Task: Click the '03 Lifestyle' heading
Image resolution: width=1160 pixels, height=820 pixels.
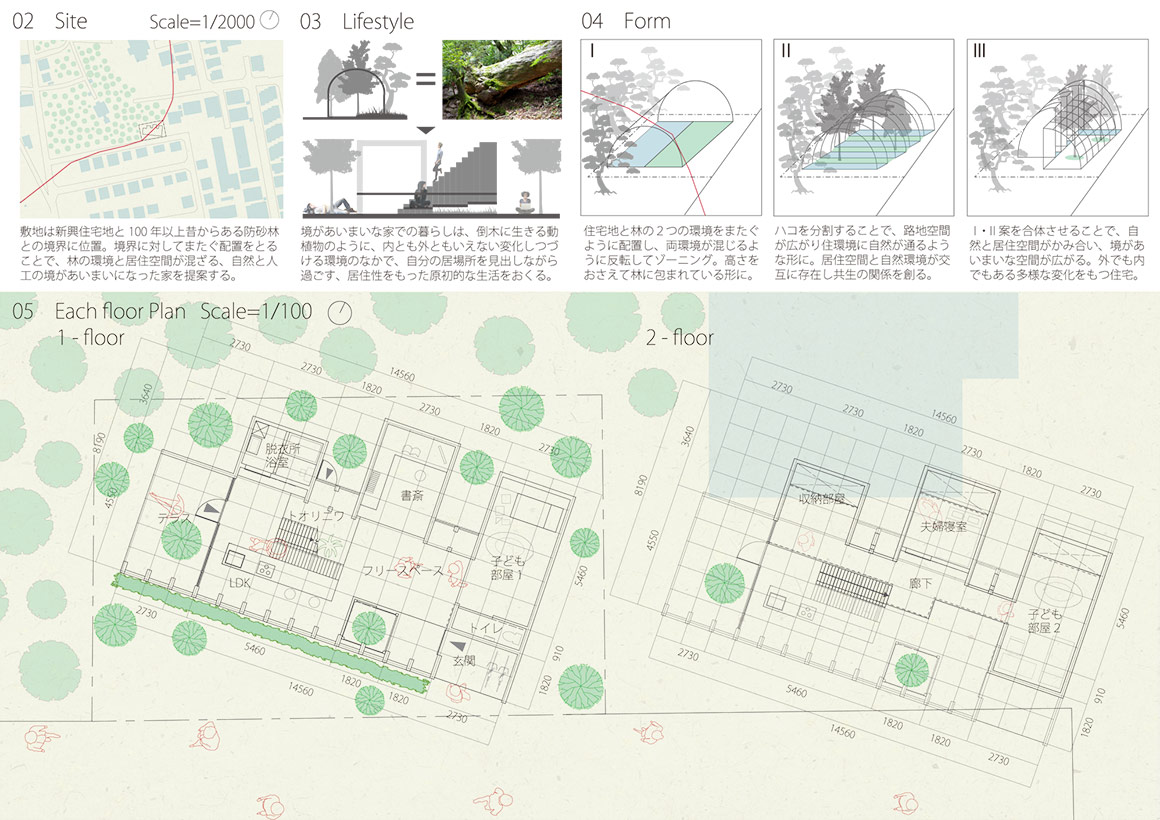Action: click(x=357, y=22)
